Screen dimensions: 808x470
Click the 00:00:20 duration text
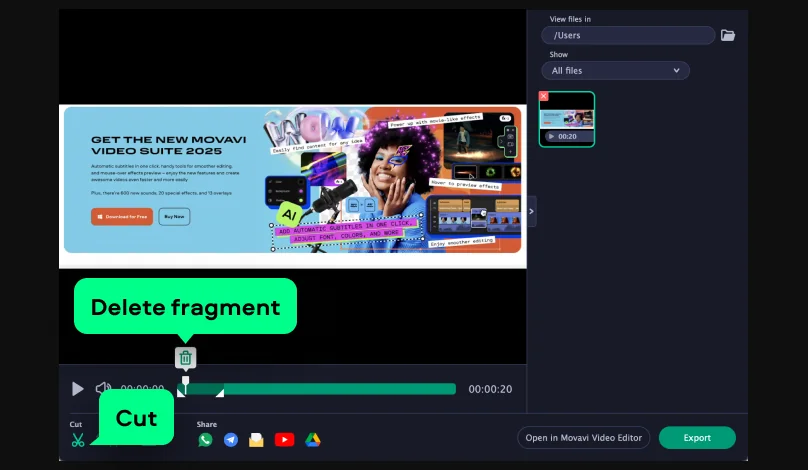[x=490, y=389]
